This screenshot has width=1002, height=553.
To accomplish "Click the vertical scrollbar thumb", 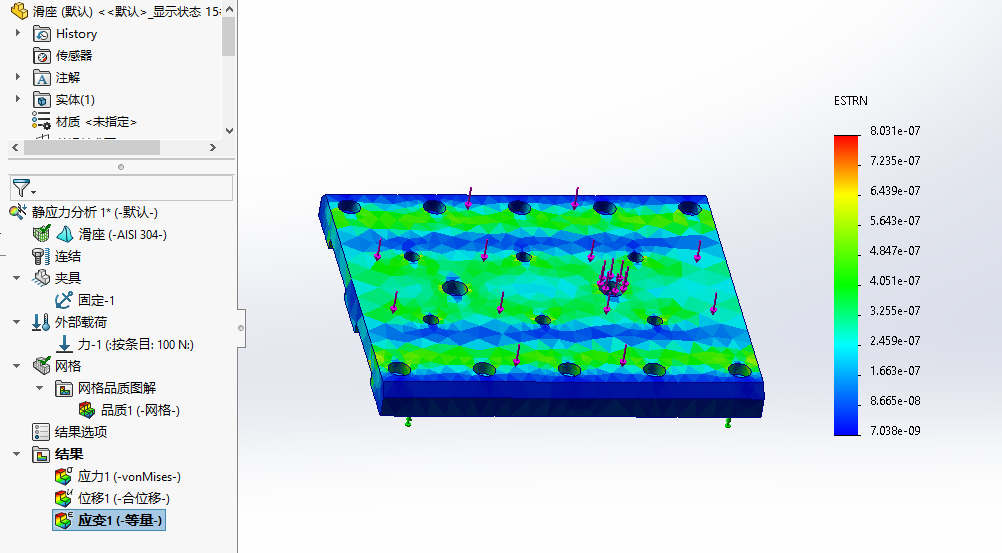I will 229,36.
